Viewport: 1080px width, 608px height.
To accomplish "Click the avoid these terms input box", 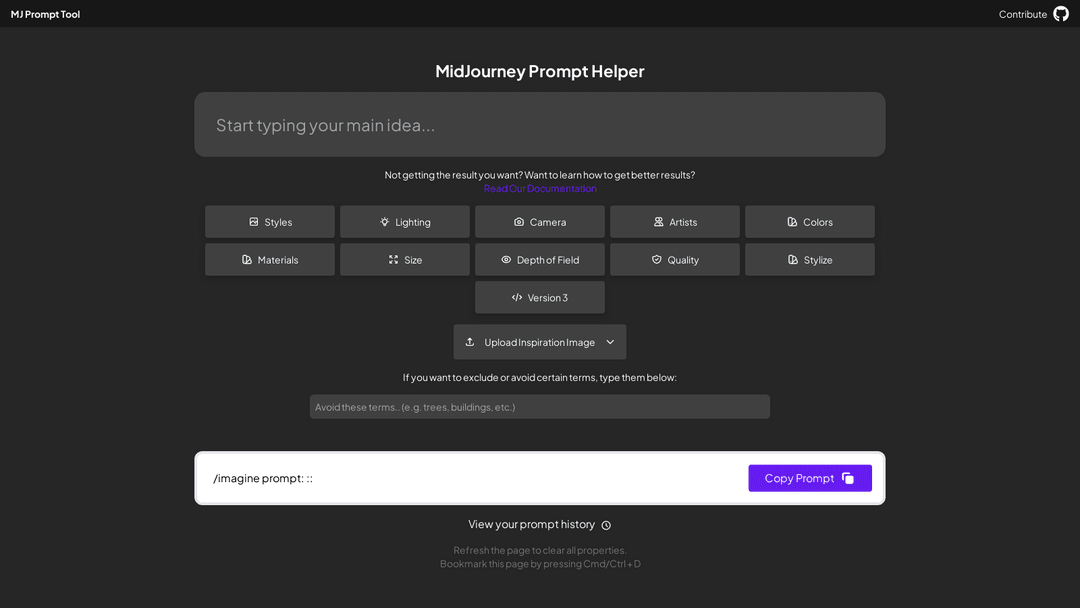I will coord(540,407).
